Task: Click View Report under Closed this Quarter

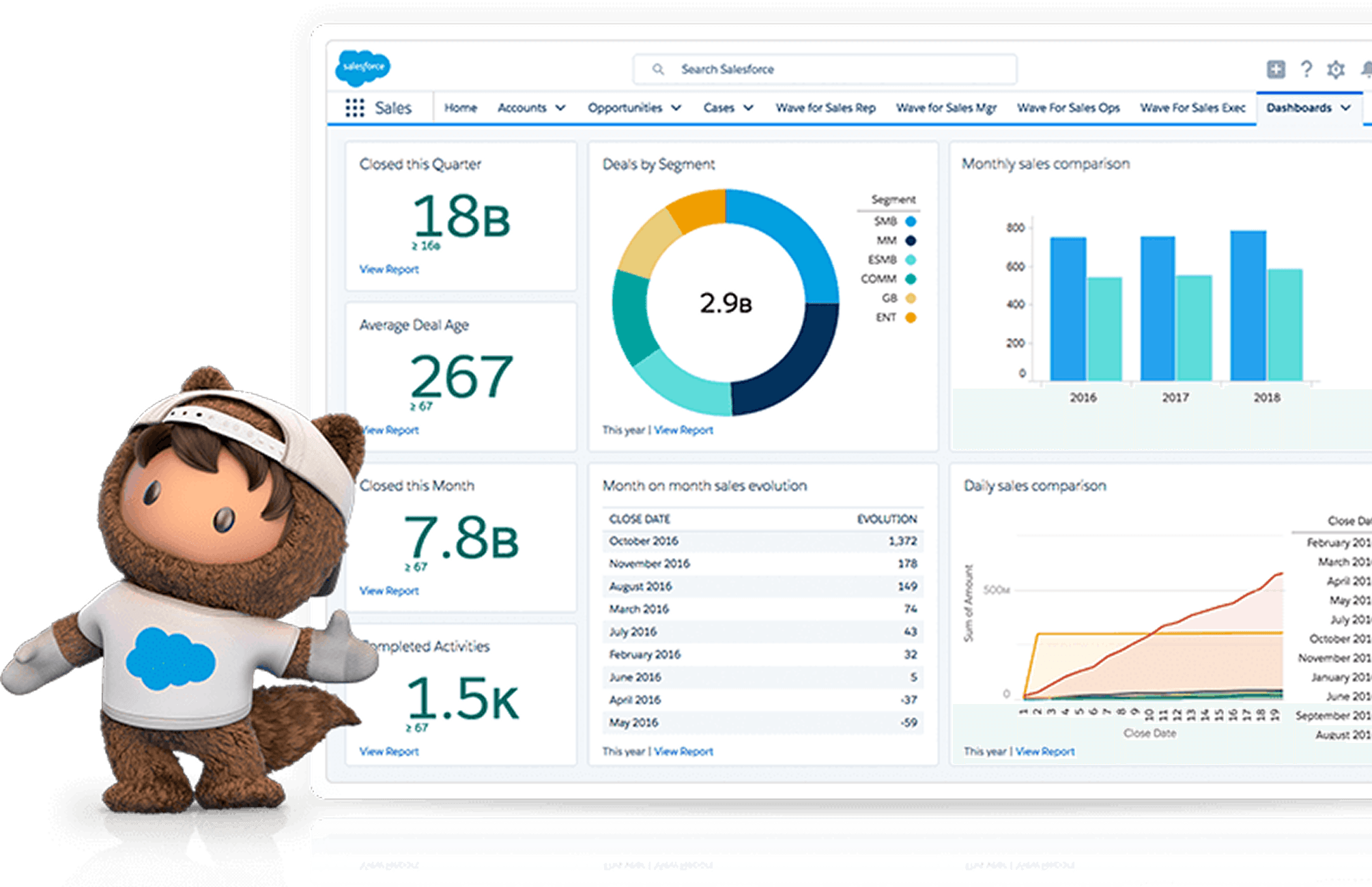Action: (x=389, y=270)
